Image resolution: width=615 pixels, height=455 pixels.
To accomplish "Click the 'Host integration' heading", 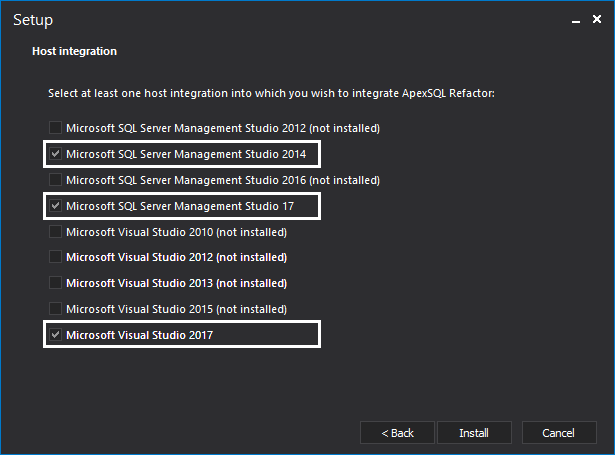I will tap(75, 51).
